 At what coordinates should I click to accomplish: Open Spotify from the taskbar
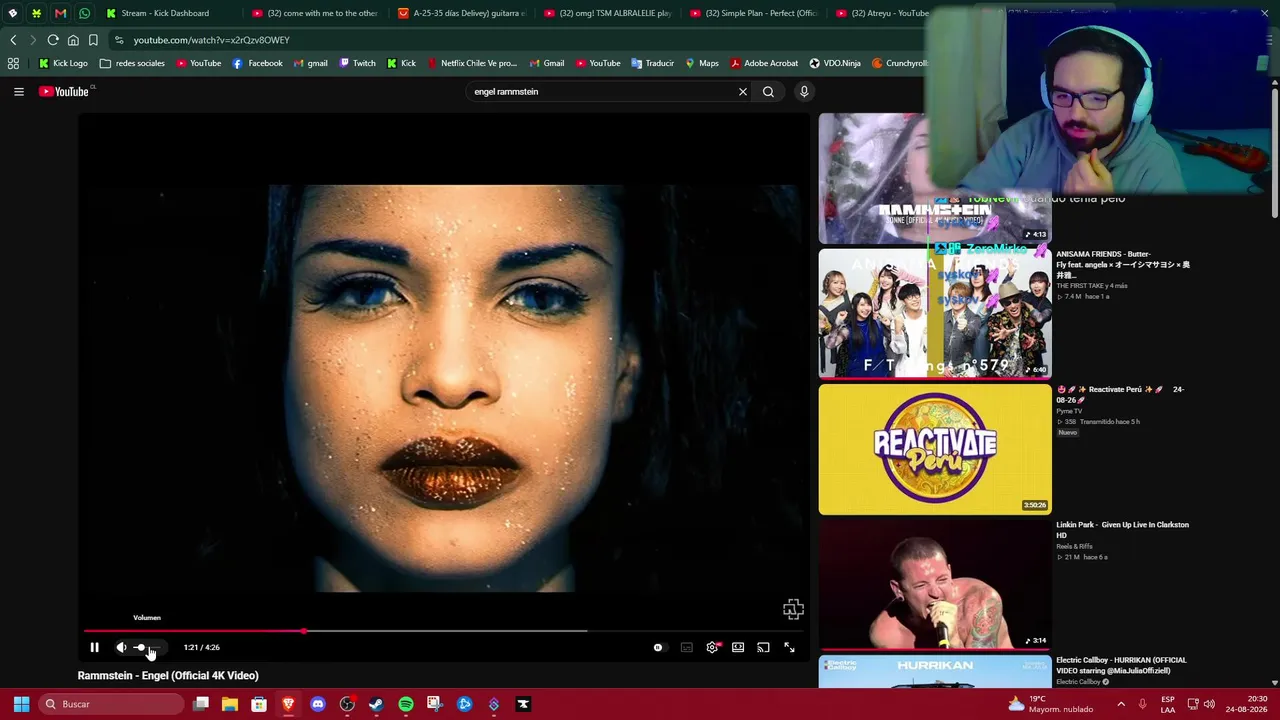tap(405, 704)
